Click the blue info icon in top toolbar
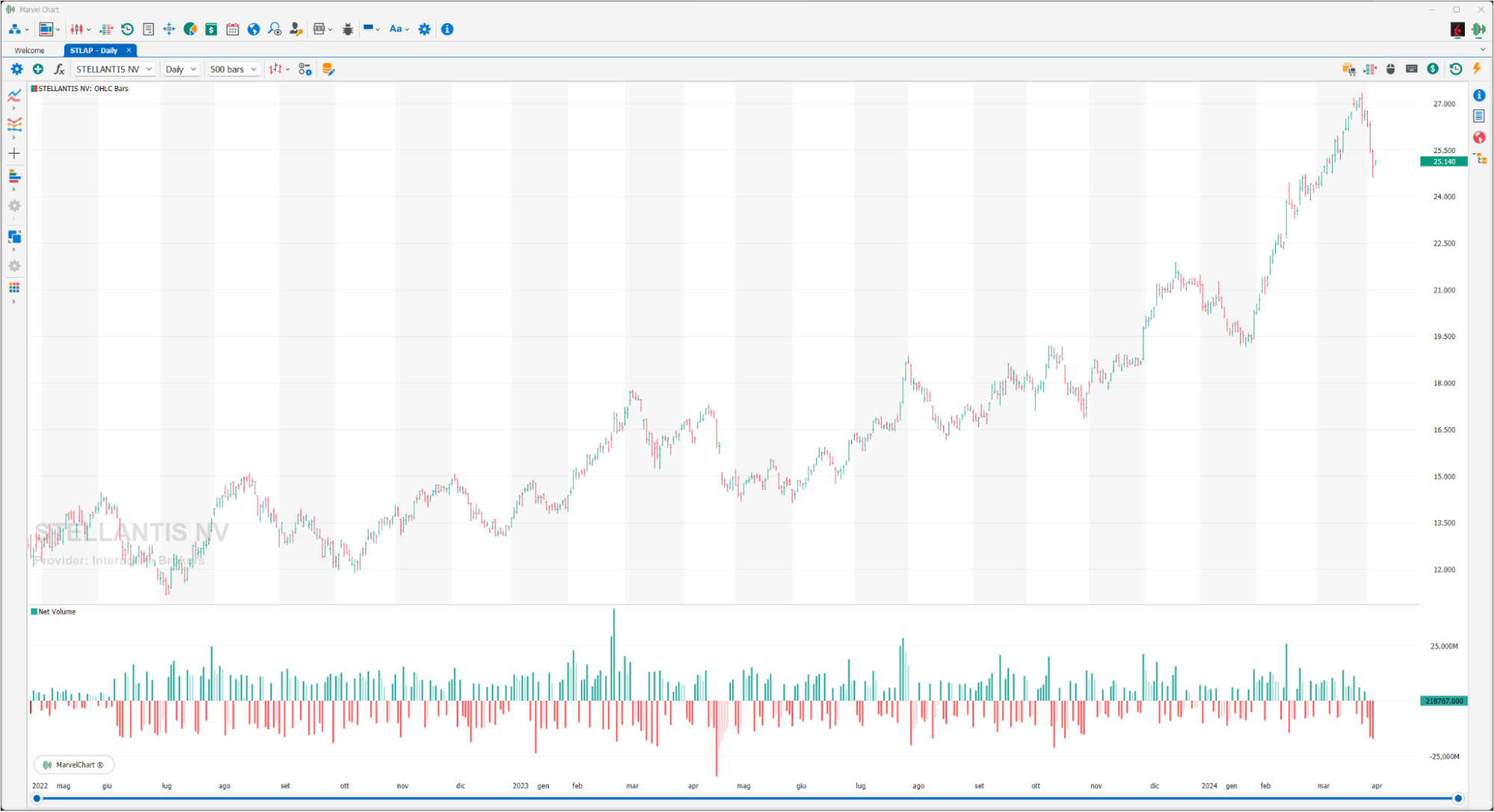This screenshot has height=812, width=1494. click(x=447, y=29)
